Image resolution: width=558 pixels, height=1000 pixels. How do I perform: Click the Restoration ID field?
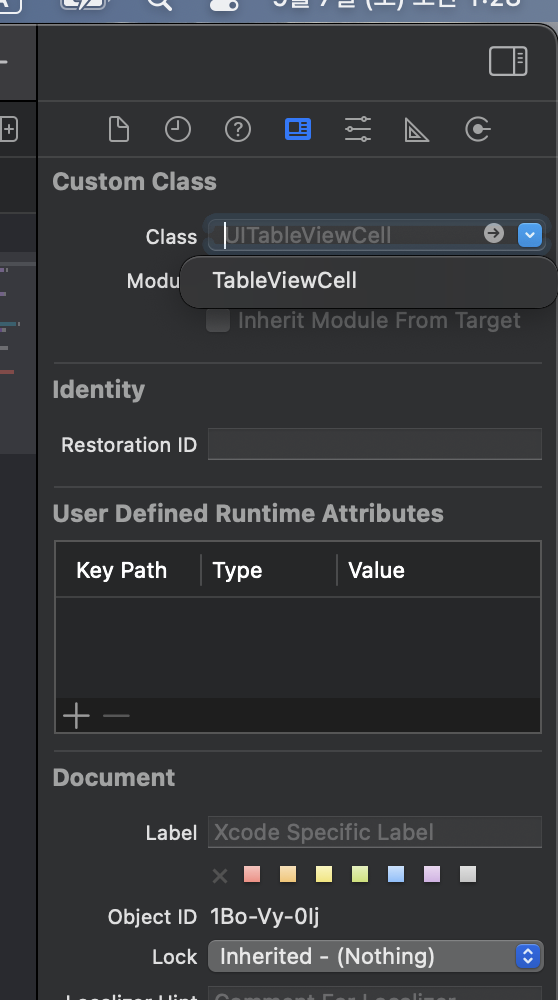(375, 444)
